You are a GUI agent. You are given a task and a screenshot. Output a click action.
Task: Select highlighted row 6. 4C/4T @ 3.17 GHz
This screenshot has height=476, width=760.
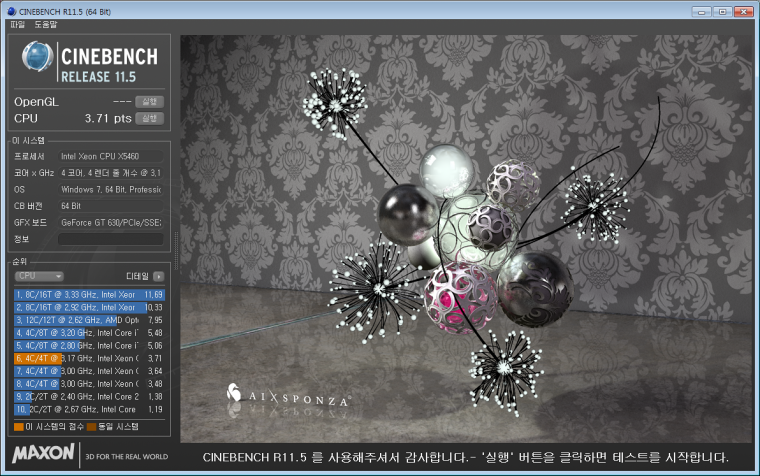tap(89, 358)
